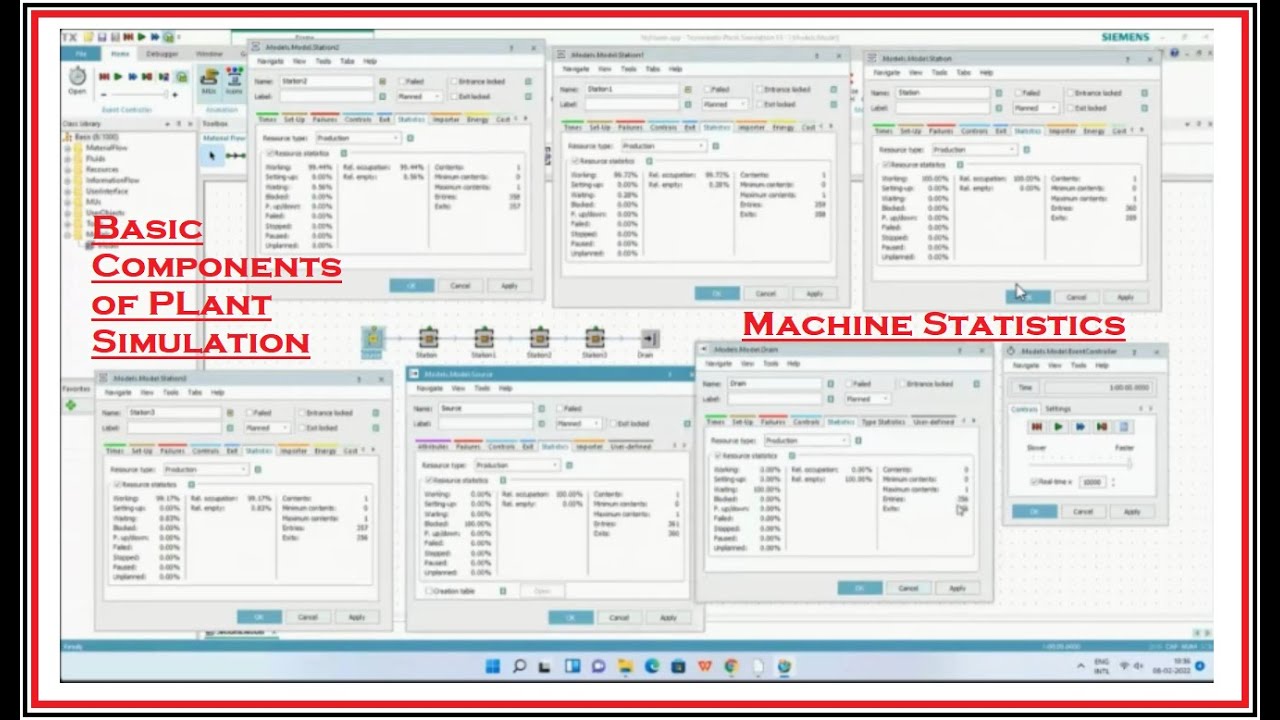This screenshot has width=1280, height=720.
Task: Click Apply in the Station dialog
Action: pyautogui.click(x=1125, y=297)
